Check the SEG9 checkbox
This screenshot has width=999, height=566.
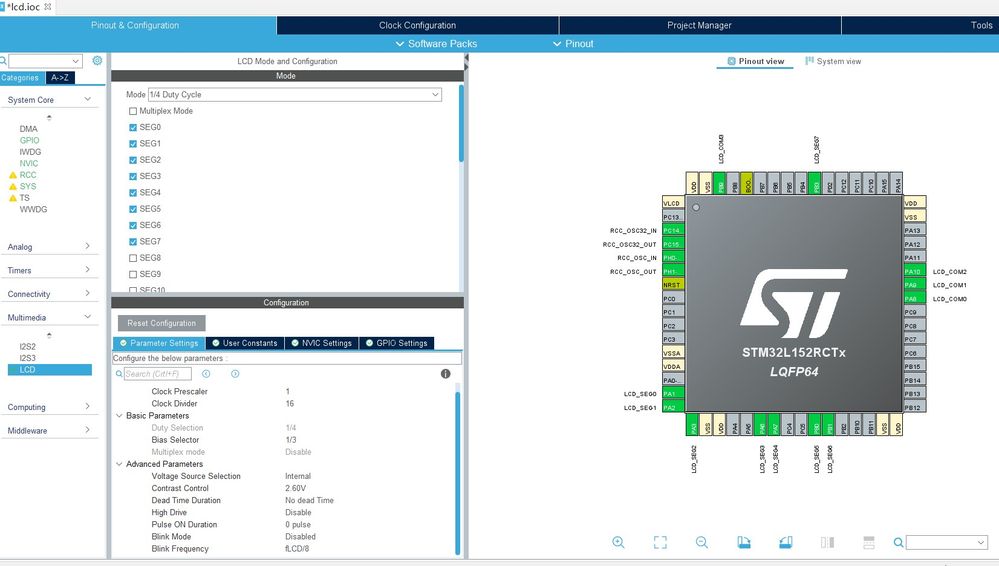click(x=133, y=274)
